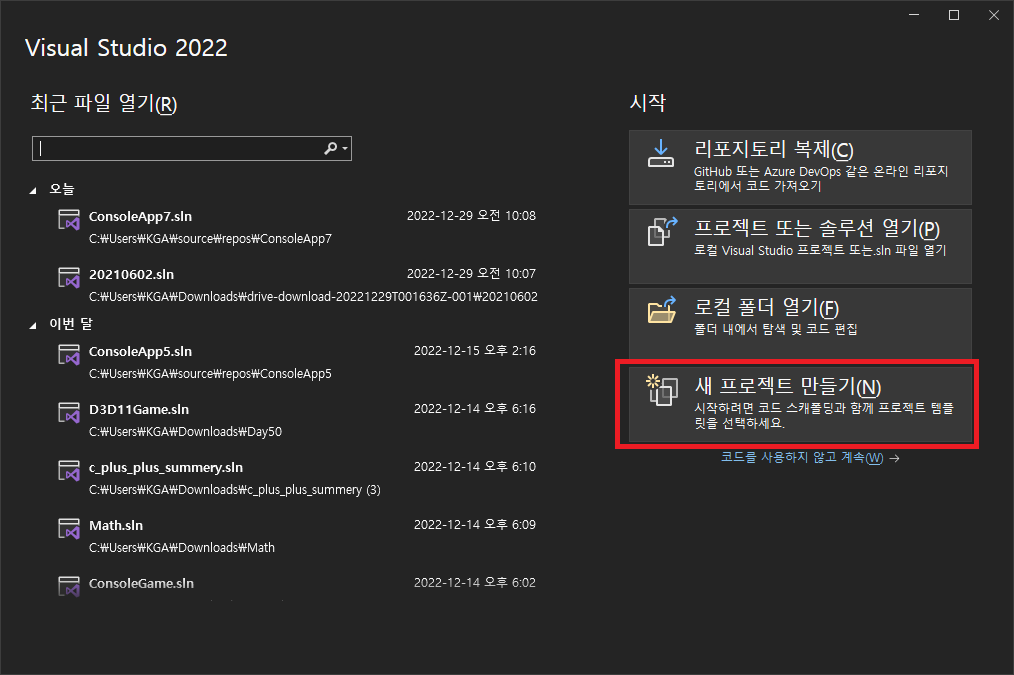Click the ConsoleApp7.sln solution file icon
The height and width of the screenshot is (675, 1014).
pyautogui.click(x=69, y=219)
